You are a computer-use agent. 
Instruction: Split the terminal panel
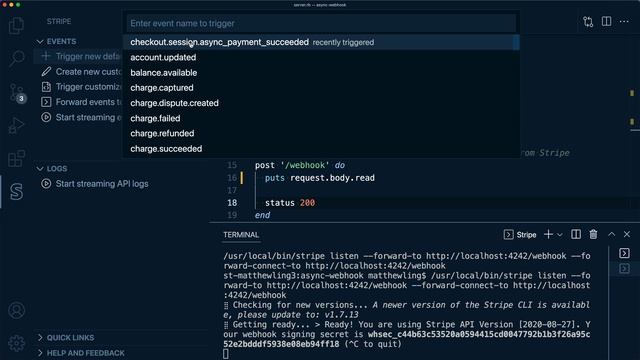576,234
